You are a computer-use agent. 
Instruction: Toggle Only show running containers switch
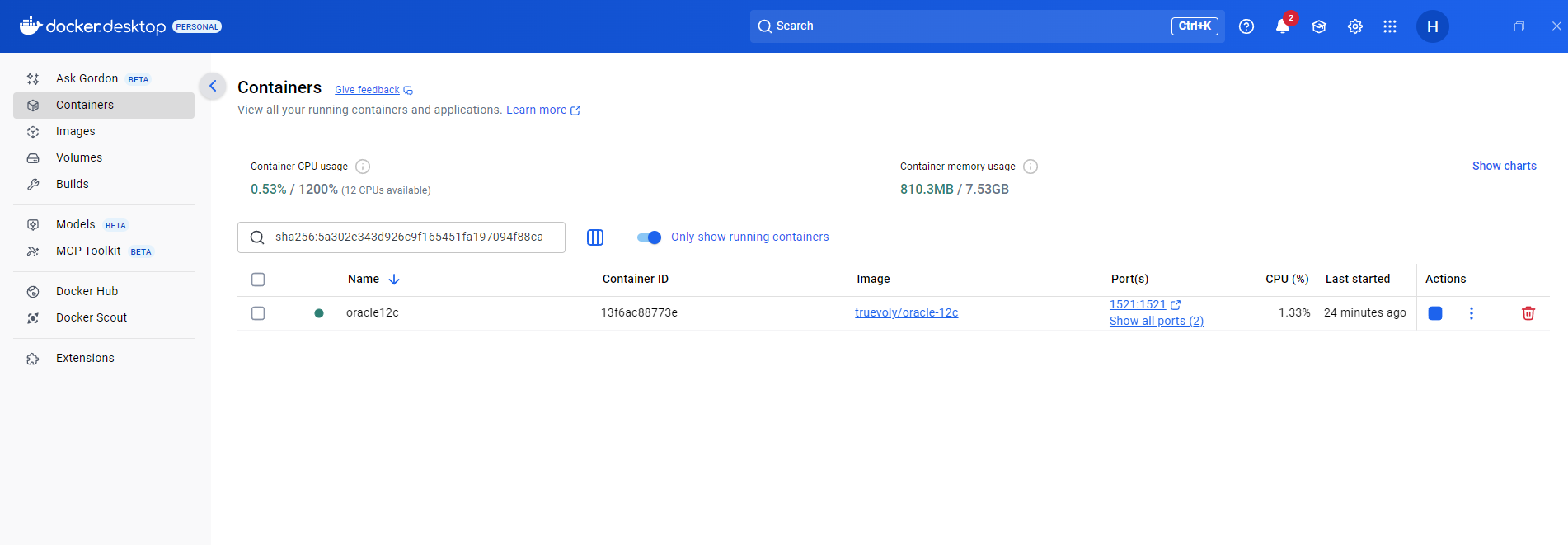(x=650, y=237)
